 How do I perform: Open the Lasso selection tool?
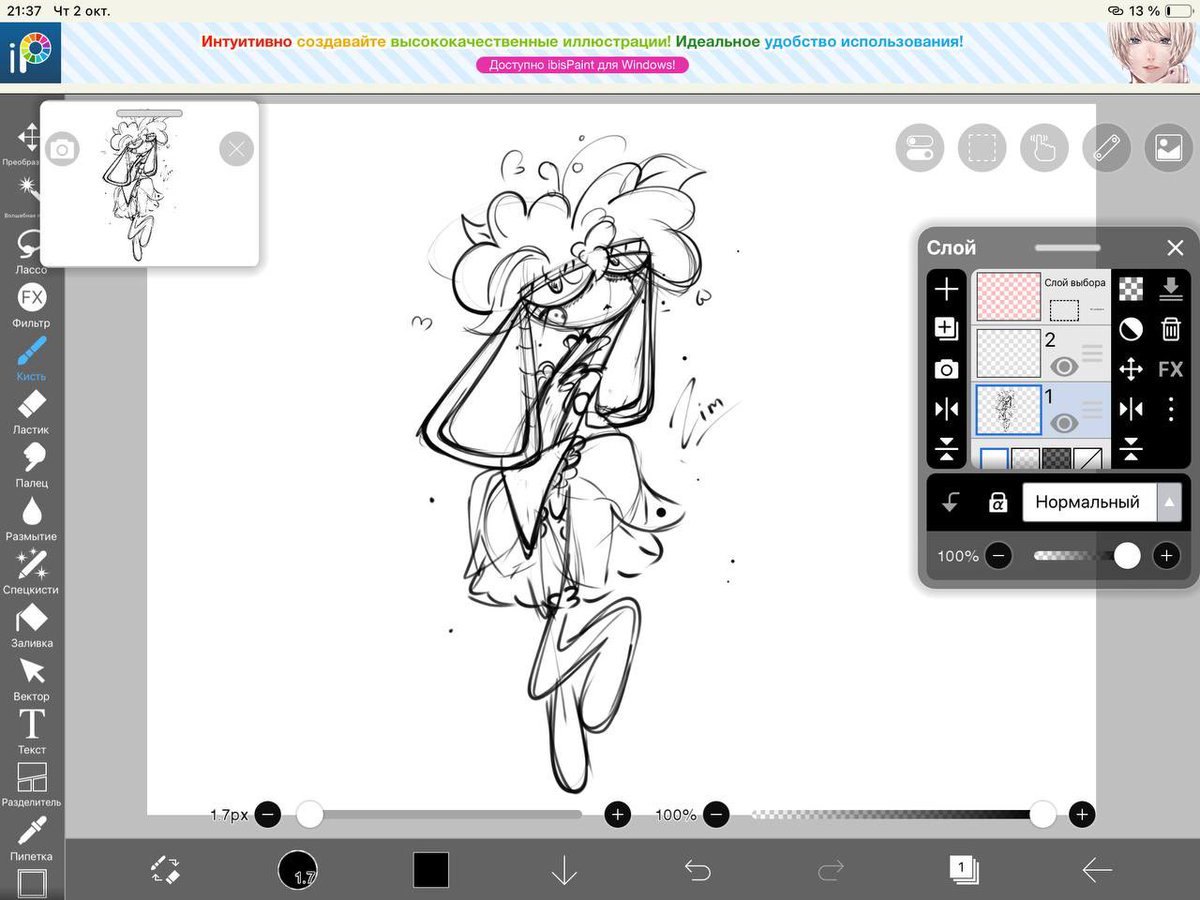tap(31, 248)
